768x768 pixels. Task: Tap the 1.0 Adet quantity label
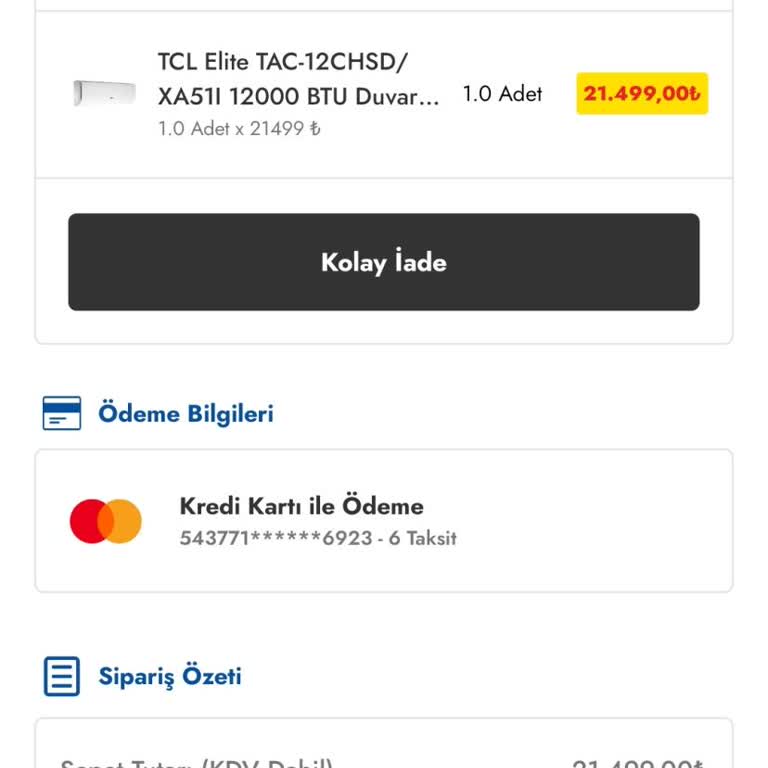(x=503, y=94)
